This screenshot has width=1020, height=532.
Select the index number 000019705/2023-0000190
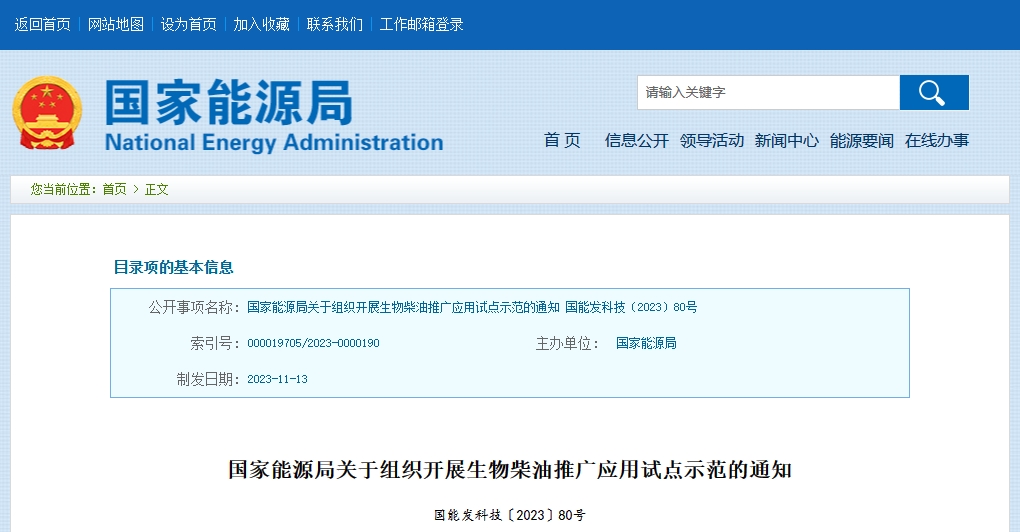[313, 343]
